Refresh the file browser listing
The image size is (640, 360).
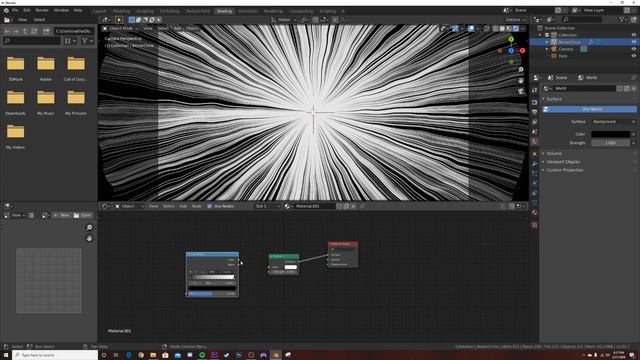coord(34,31)
